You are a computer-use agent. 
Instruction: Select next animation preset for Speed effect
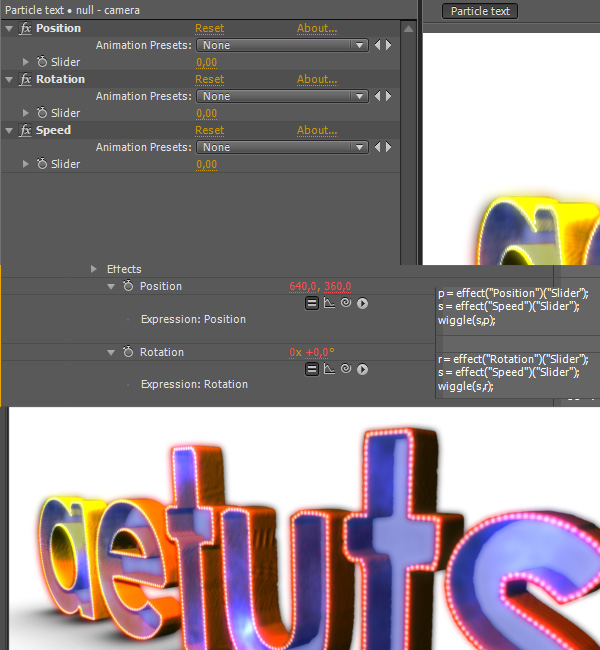(x=389, y=147)
